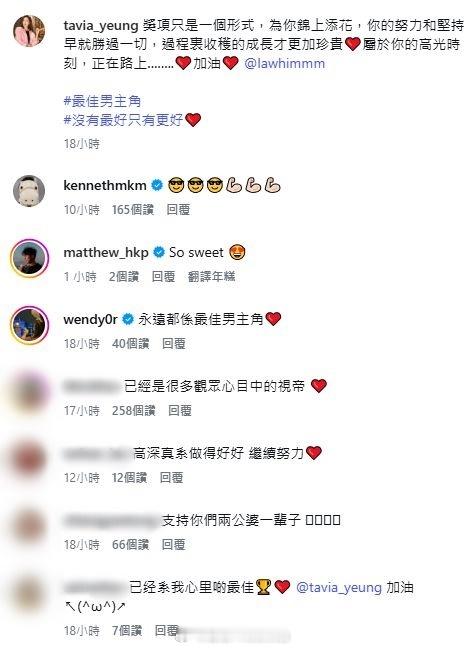The height and width of the screenshot is (650, 468).
Task: Click kennethmkm's avatar icon
Action: click(29, 191)
